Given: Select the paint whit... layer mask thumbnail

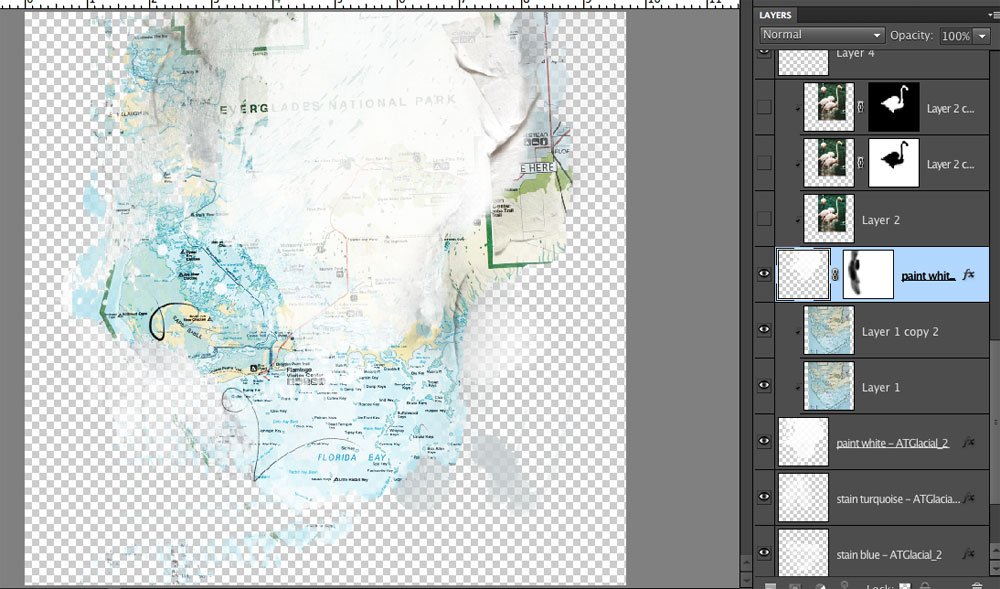Looking at the screenshot, I should 869,275.
